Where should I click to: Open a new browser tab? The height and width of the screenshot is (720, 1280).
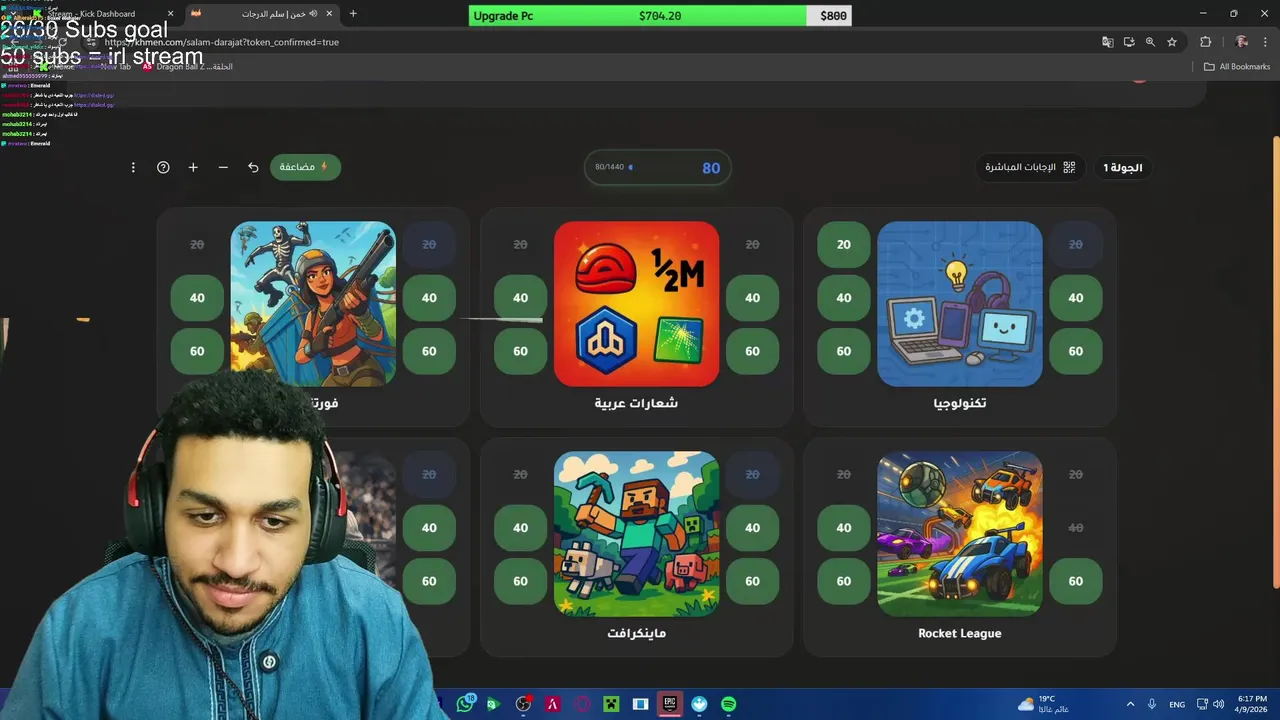coord(353,14)
